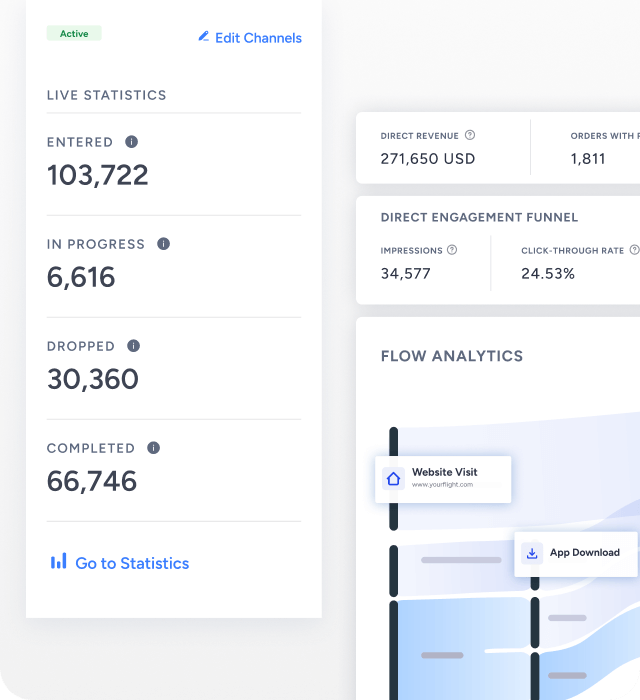This screenshot has height=700, width=640.
Task: Click the info icon beside Completed
Action: point(153,448)
